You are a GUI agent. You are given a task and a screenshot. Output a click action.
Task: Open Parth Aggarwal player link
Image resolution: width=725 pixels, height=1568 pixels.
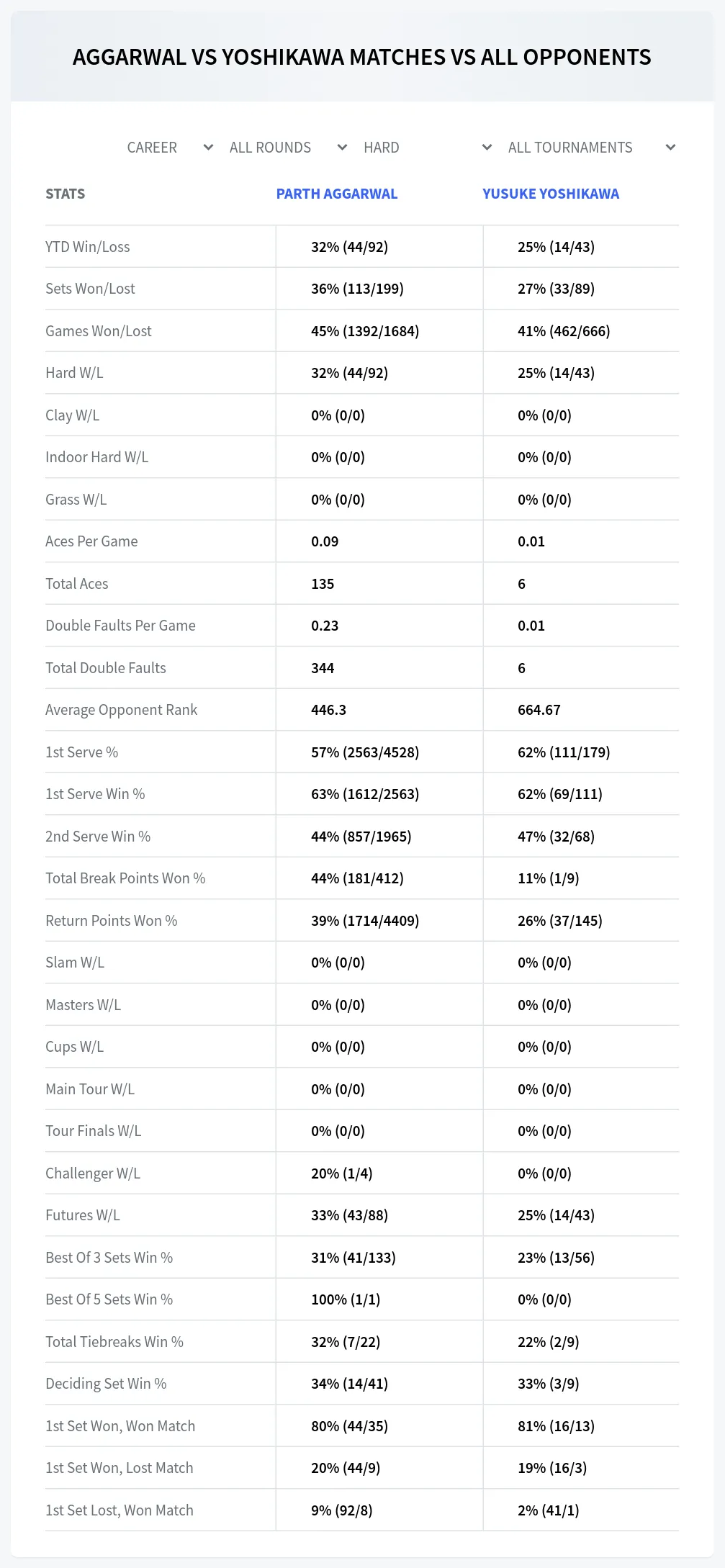coord(337,194)
